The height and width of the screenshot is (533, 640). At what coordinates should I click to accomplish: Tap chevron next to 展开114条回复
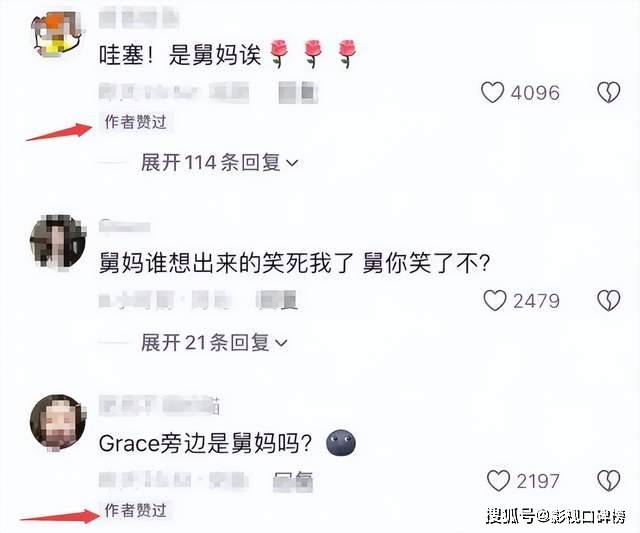pyautogui.click(x=292, y=164)
